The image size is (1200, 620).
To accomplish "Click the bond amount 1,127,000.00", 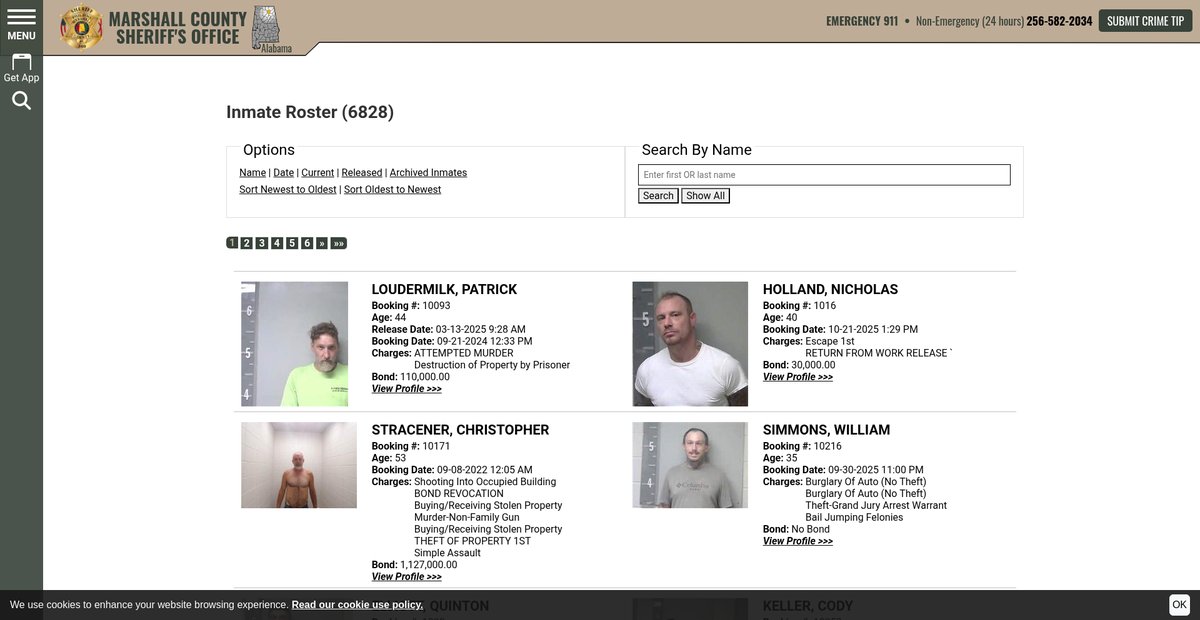I will 429,565.
